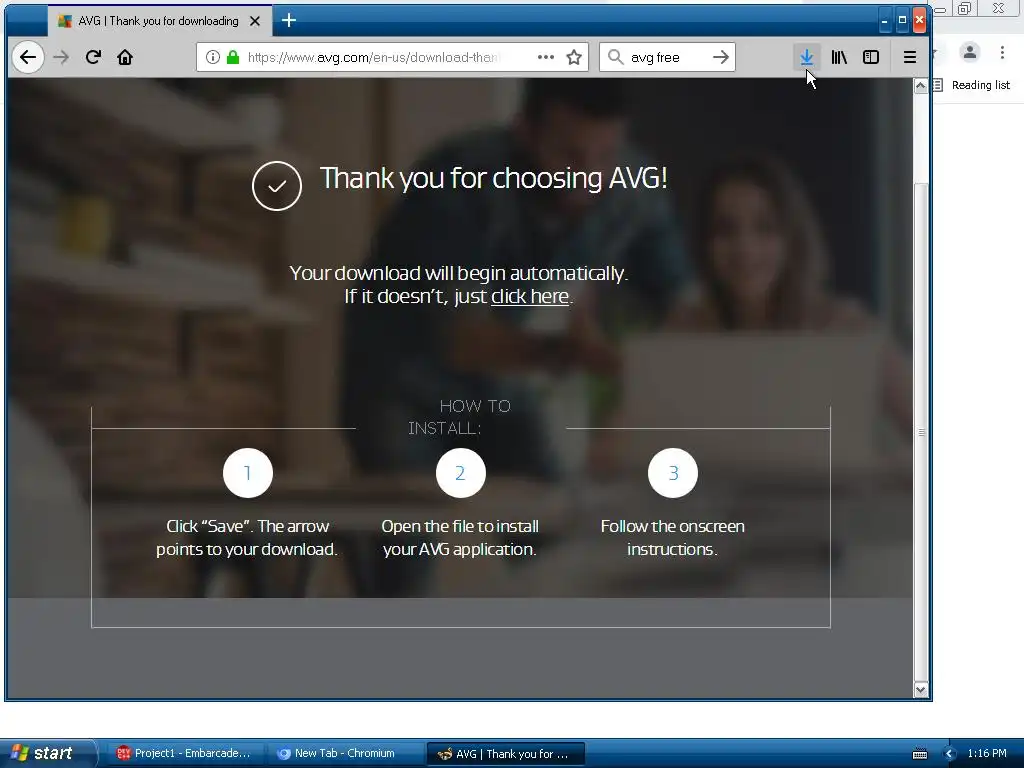
Task: Click the keyboard tray icon
Action: point(920,754)
